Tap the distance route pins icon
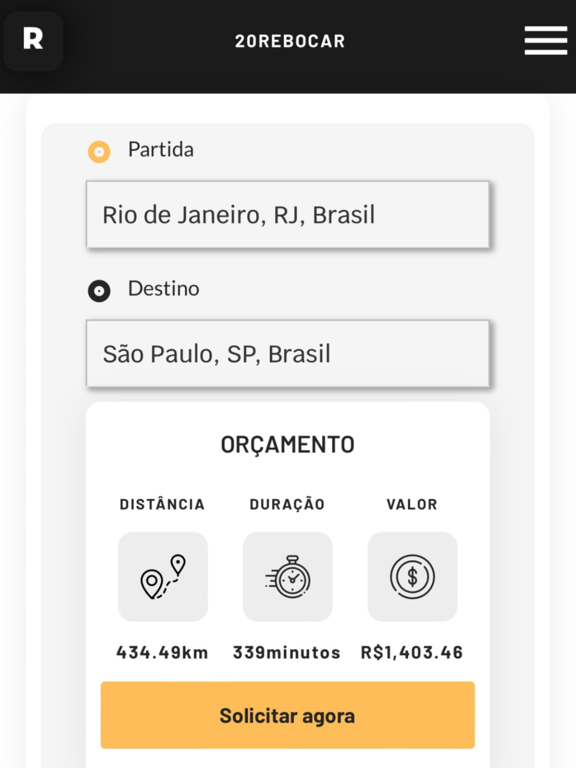 tap(163, 576)
